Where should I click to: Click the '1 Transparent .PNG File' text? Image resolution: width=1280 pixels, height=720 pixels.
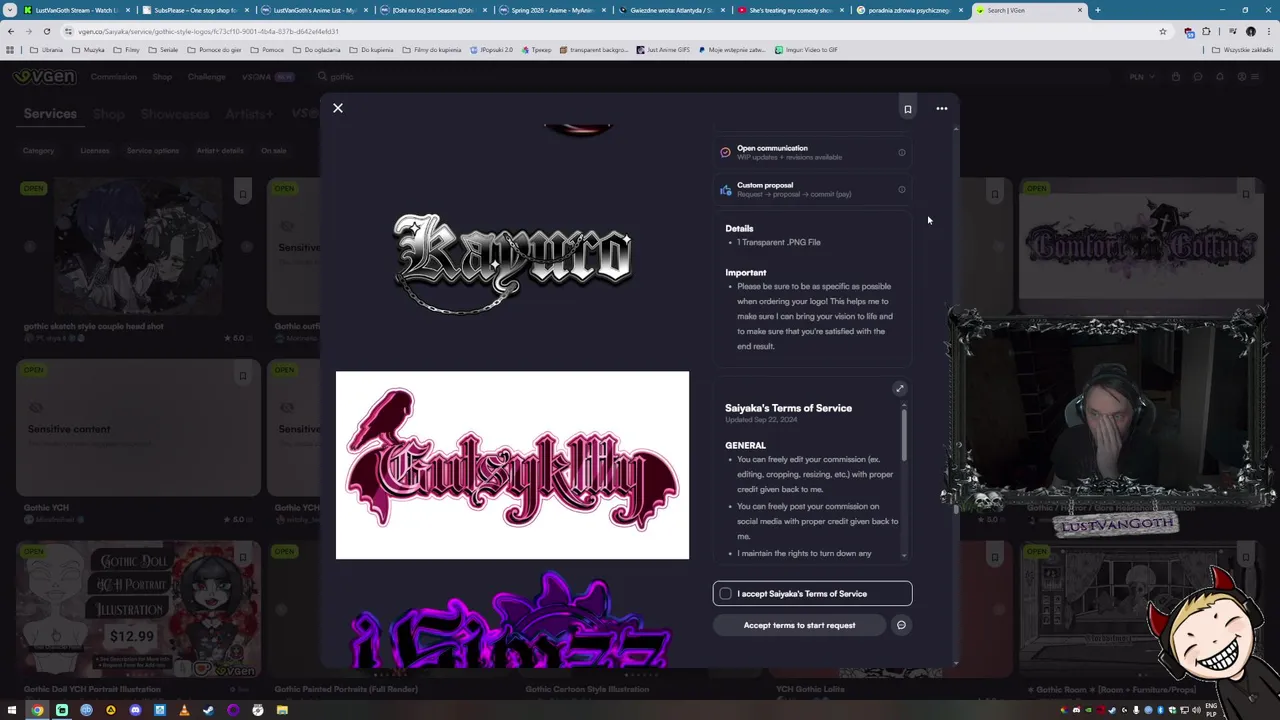(x=779, y=242)
